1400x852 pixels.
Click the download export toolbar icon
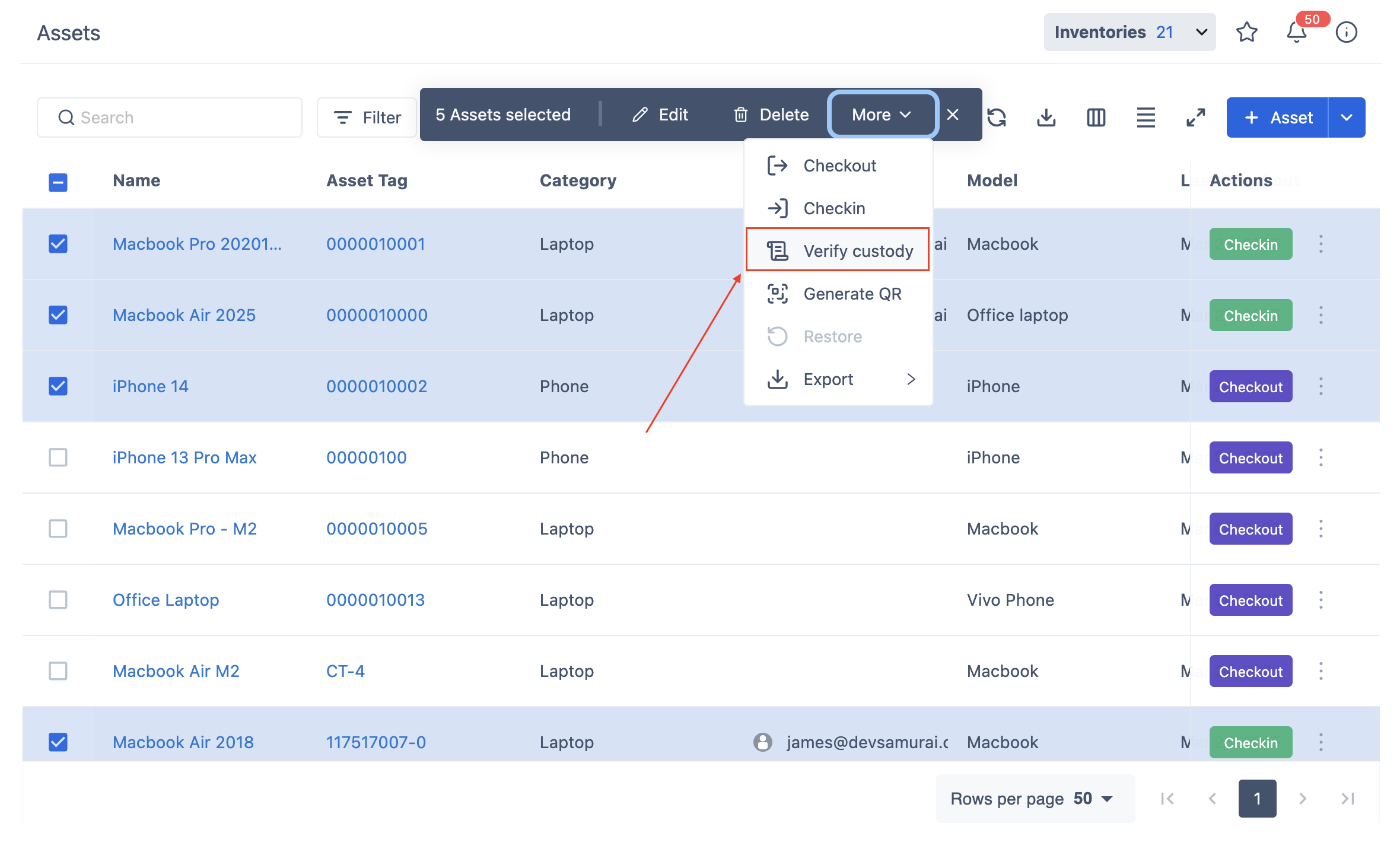point(1046,117)
